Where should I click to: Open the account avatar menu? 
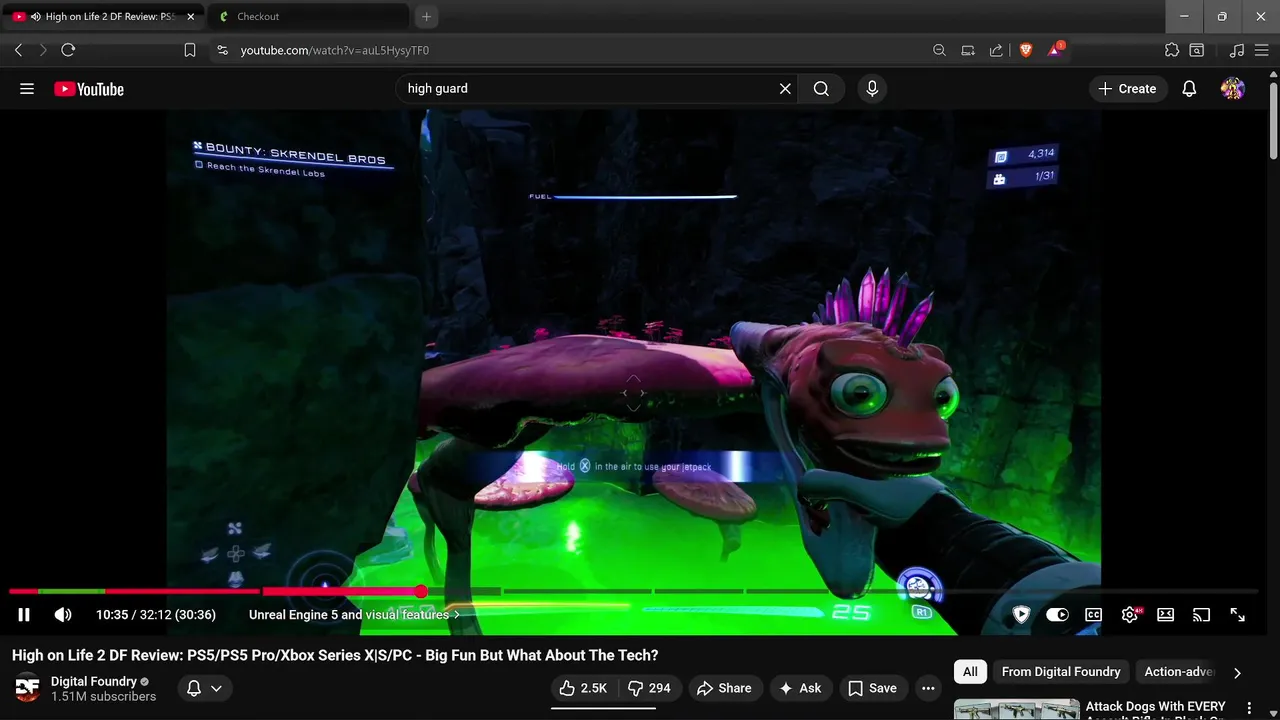click(1233, 89)
